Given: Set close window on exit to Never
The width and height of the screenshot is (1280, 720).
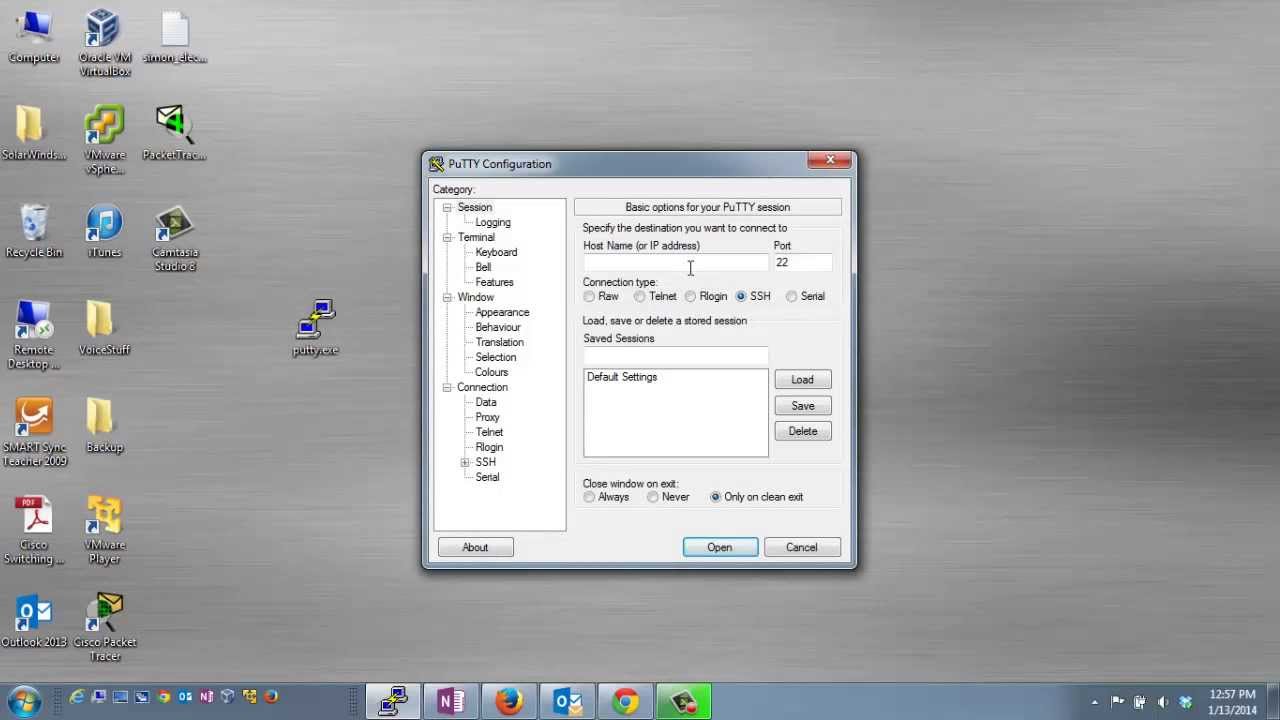Looking at the screenshot, I should tap(668, 497).
